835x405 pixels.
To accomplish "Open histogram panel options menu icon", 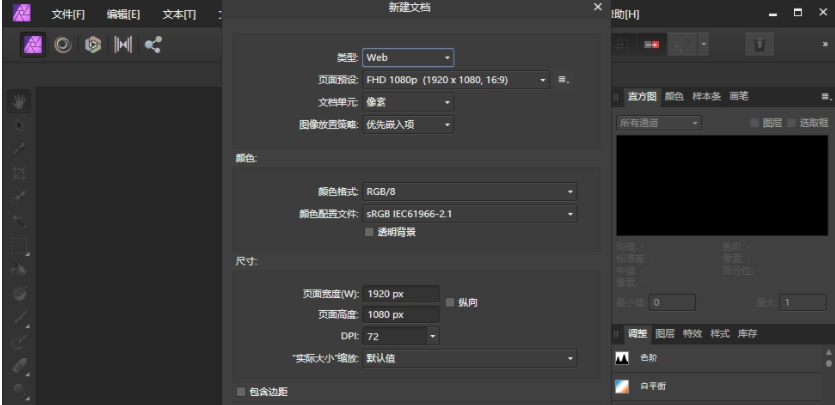I will (x=826, y=97).
